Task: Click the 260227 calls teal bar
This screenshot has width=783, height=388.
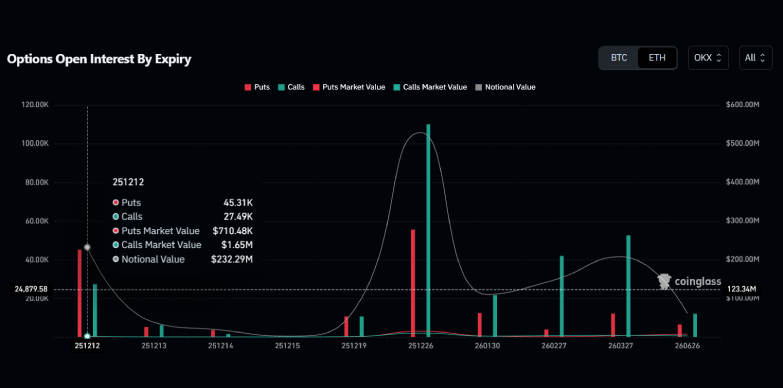Action: point(562,297)
